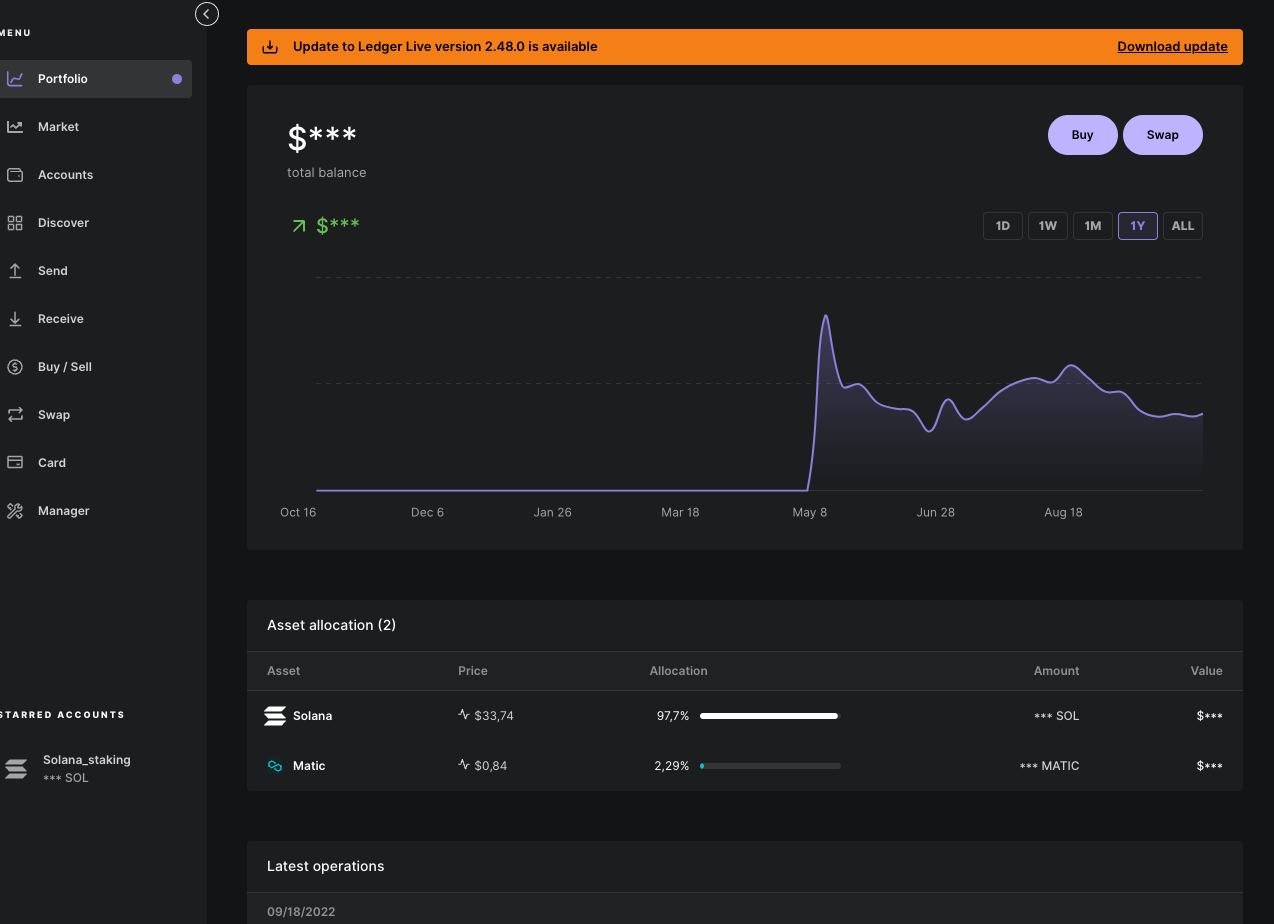Click the Latest operations heading
The width and height of the screenshot is (1274, 924).
coord(325,866)
